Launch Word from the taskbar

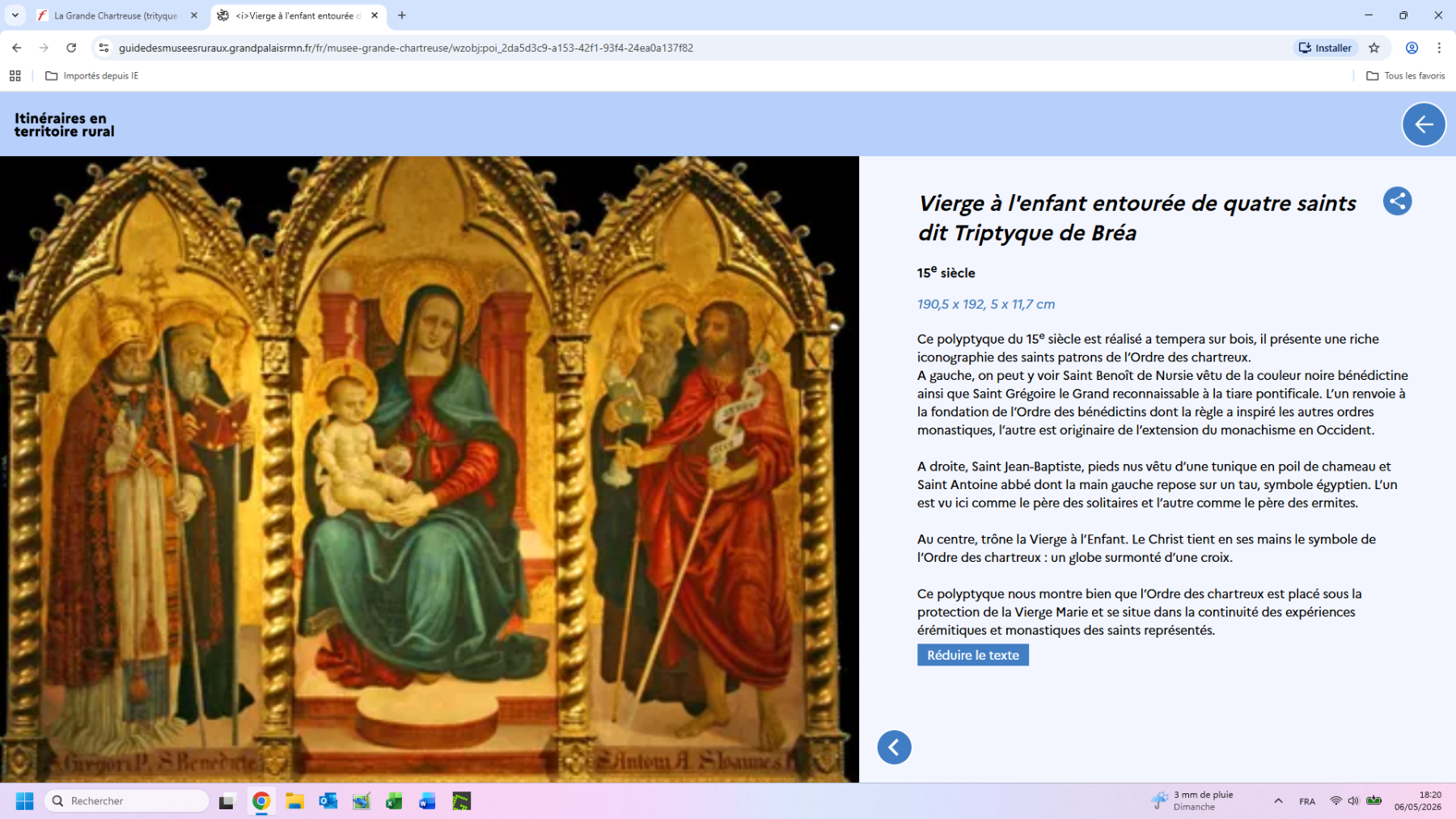427,801
